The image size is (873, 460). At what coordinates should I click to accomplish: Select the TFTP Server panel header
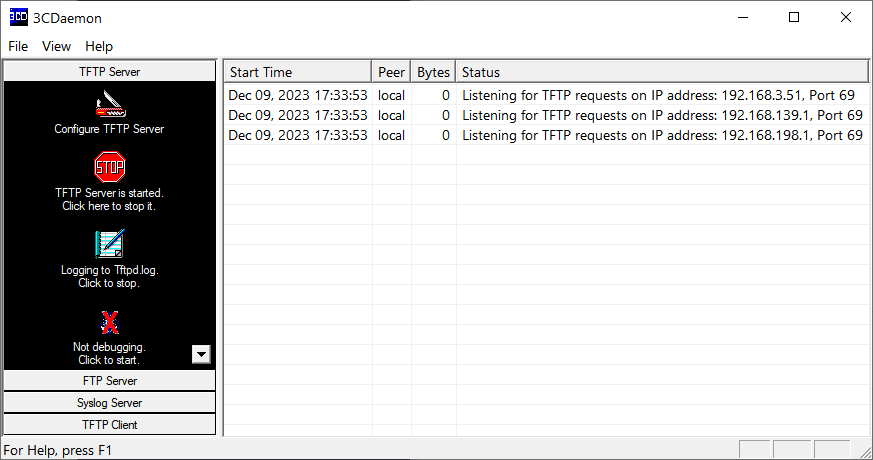point(110,71)
